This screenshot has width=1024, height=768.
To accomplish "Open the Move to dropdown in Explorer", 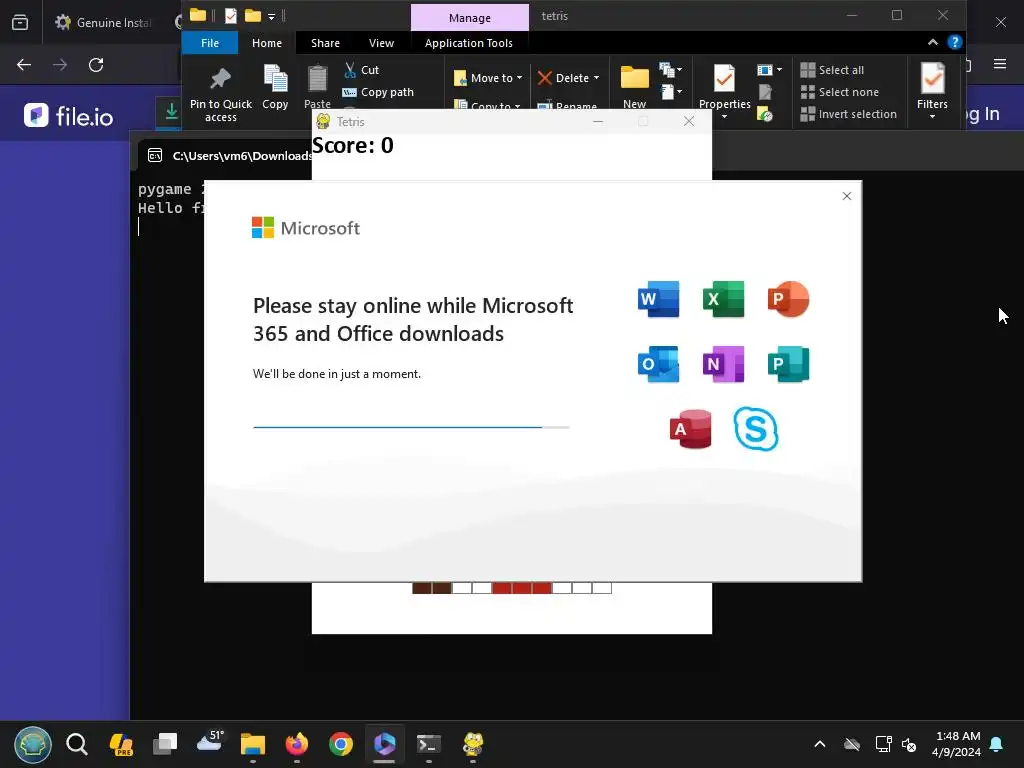I will (488, 78).
